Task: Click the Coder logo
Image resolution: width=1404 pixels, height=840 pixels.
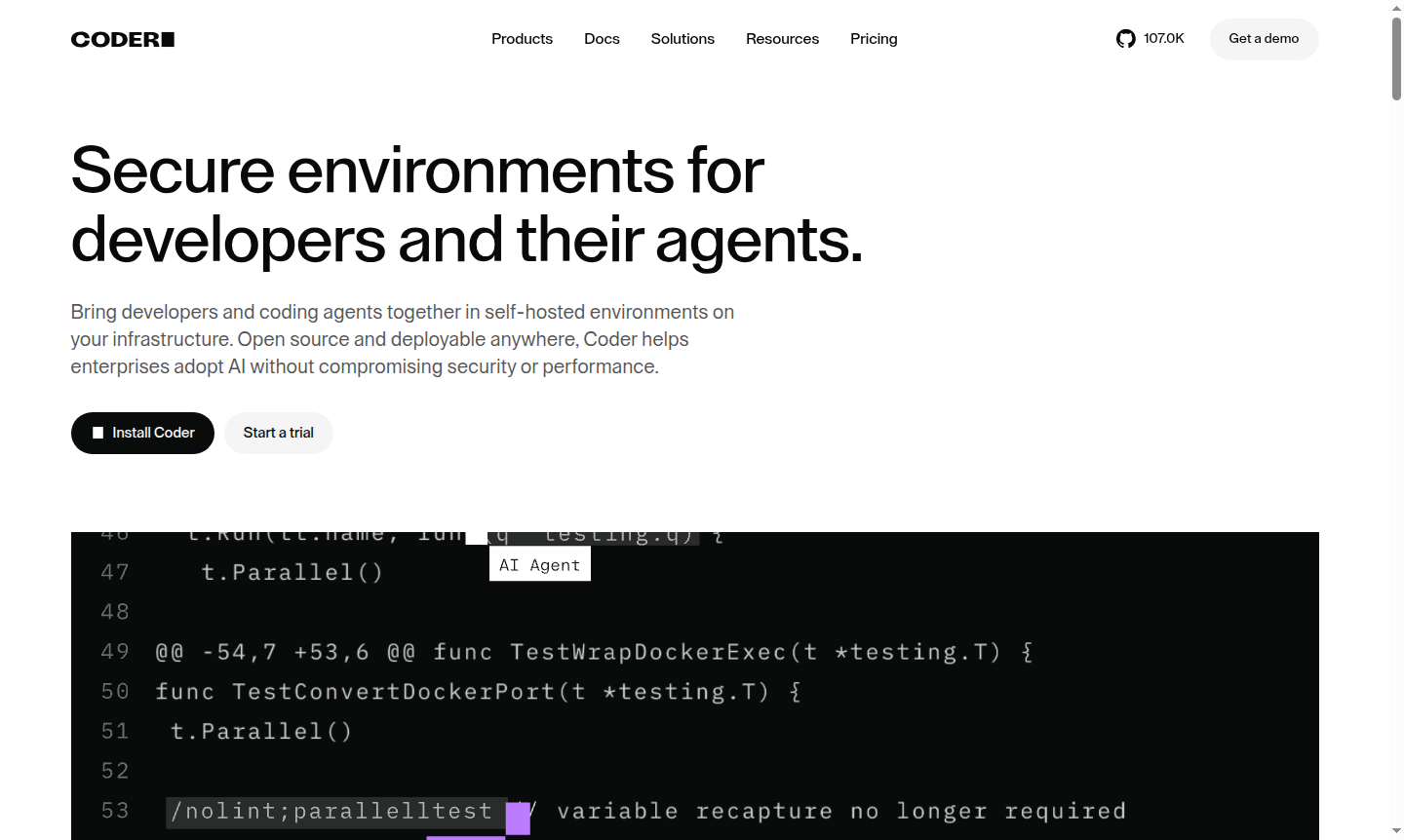Action: 122,39
